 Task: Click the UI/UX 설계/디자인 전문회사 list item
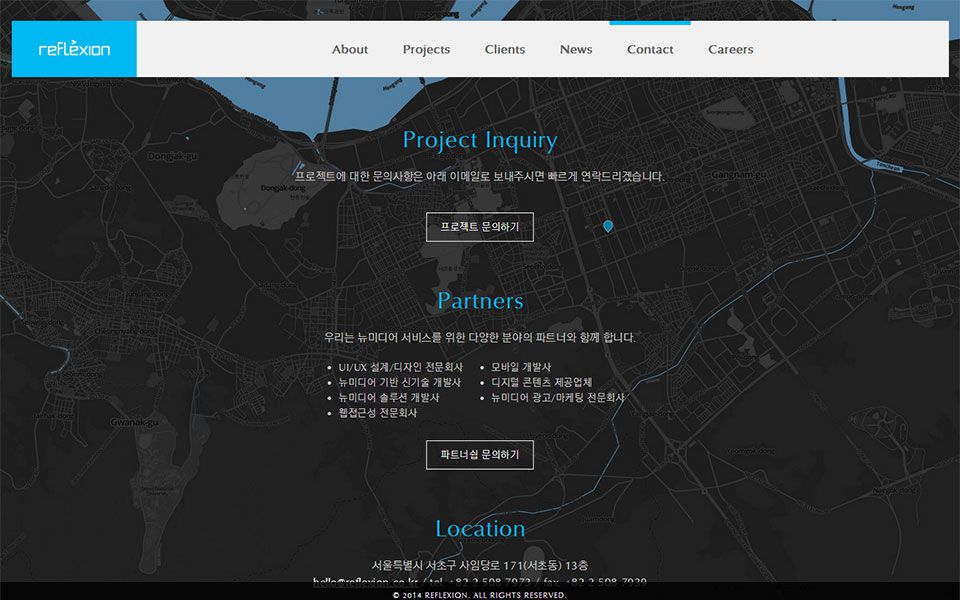click(400, 367)
